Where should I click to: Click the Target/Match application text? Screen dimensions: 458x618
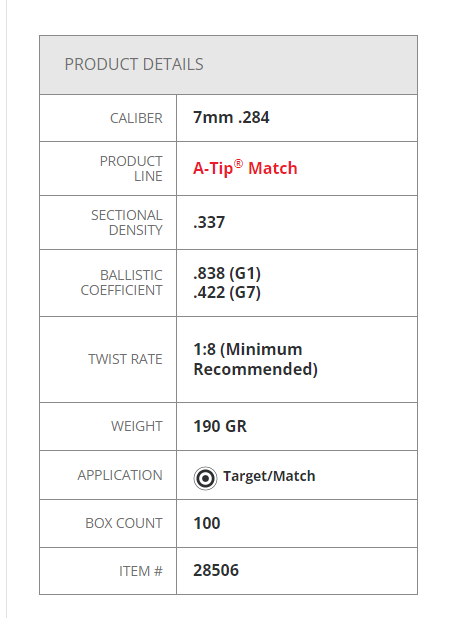tap(269, 476)
